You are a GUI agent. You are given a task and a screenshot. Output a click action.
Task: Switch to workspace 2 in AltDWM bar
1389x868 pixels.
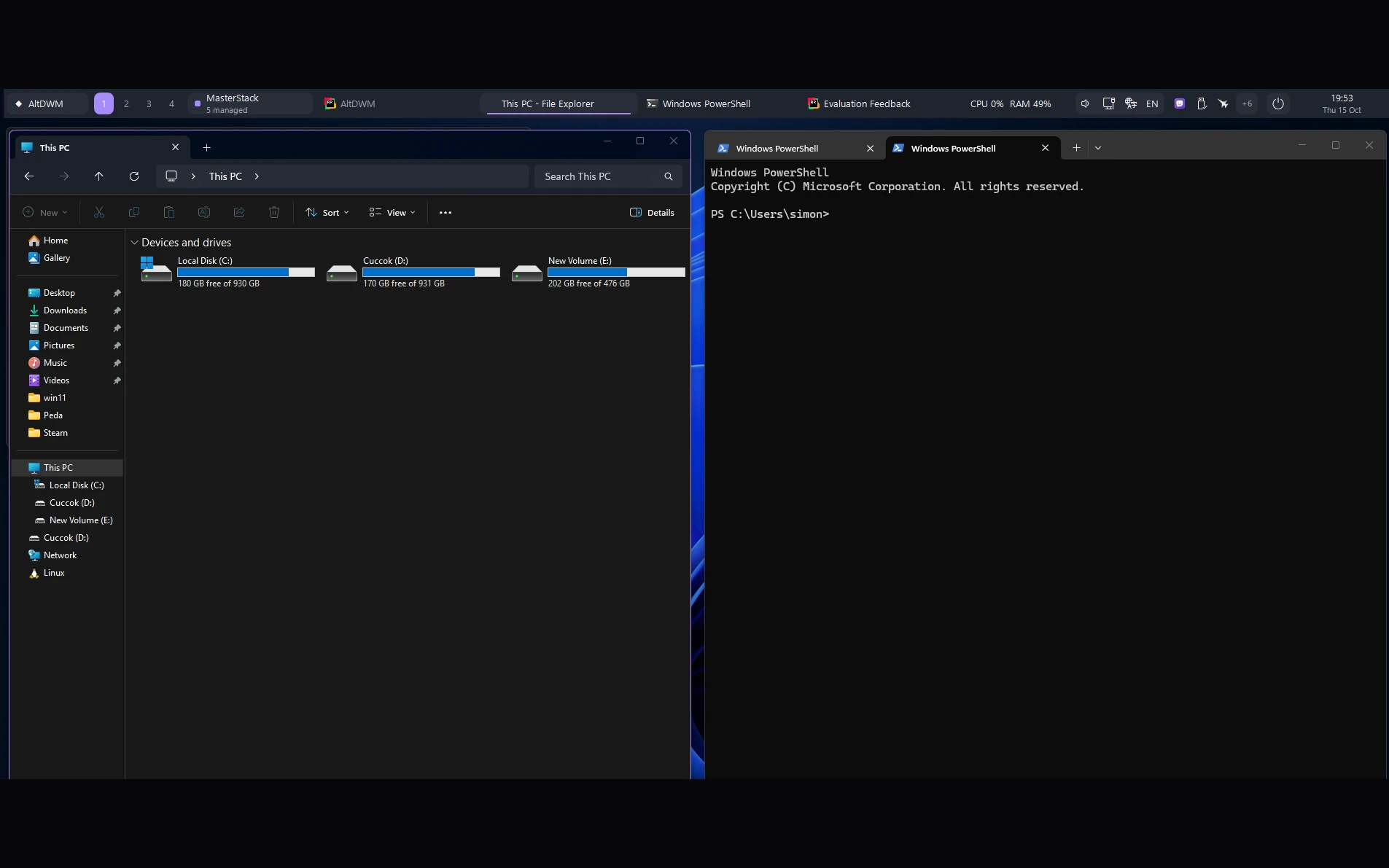point(126,103)
